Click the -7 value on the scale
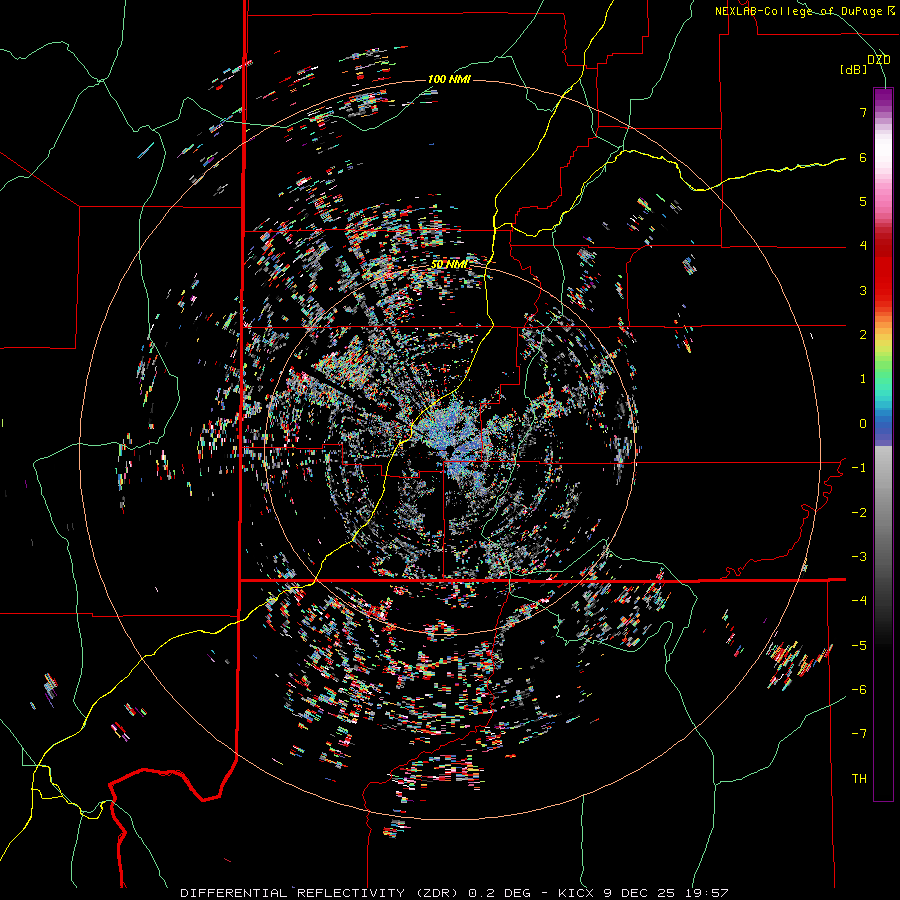Image resolution: width=900 pixels, height=900 pixels. click(859, 734)
